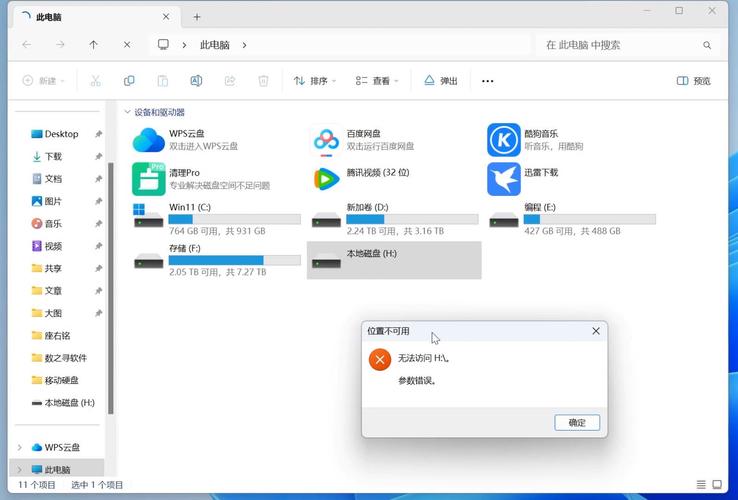Select the 清理Pro icon
This screenshot has width=738, height=500.
149,179
